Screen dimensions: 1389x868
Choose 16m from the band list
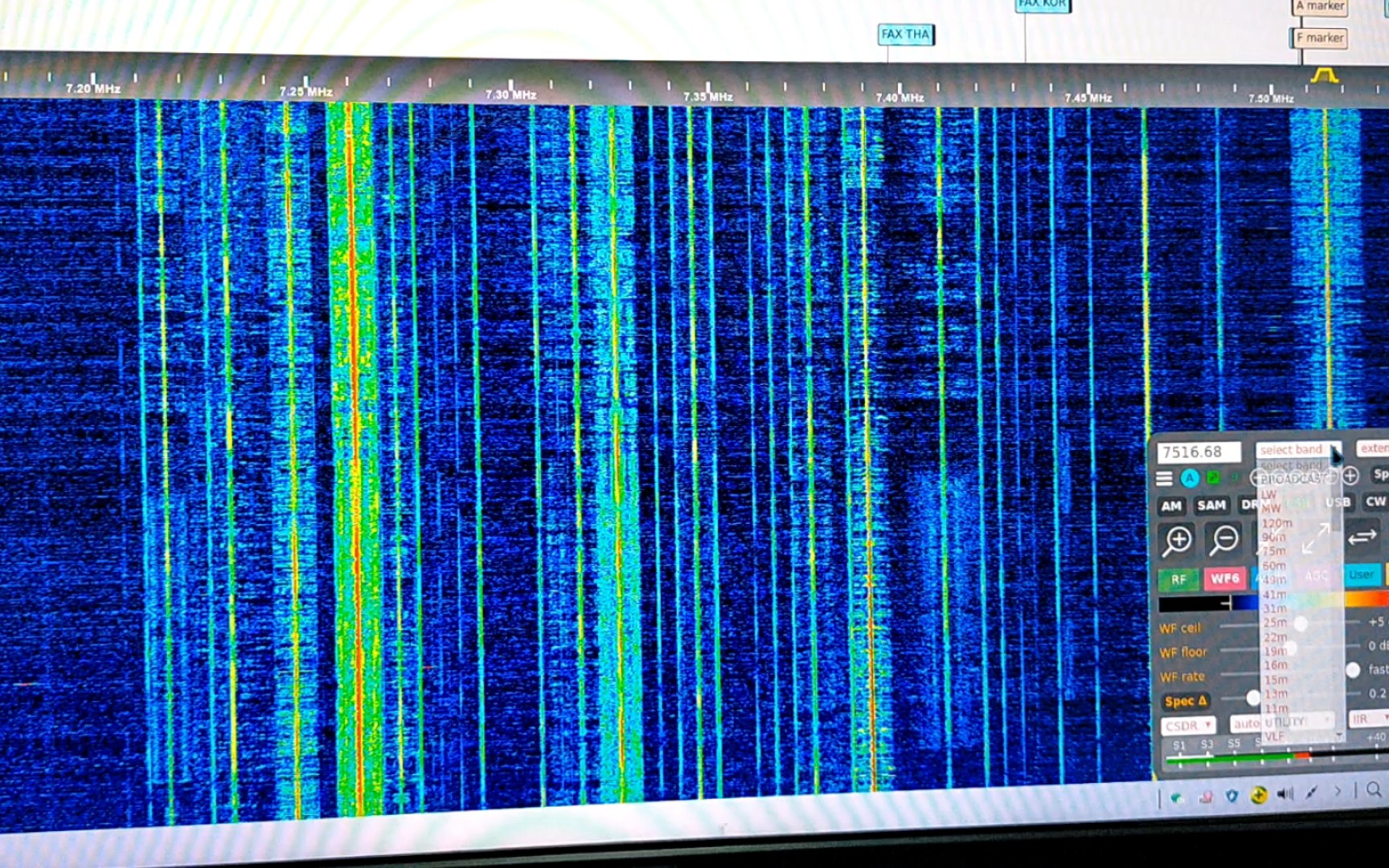tap(1276, 665)
